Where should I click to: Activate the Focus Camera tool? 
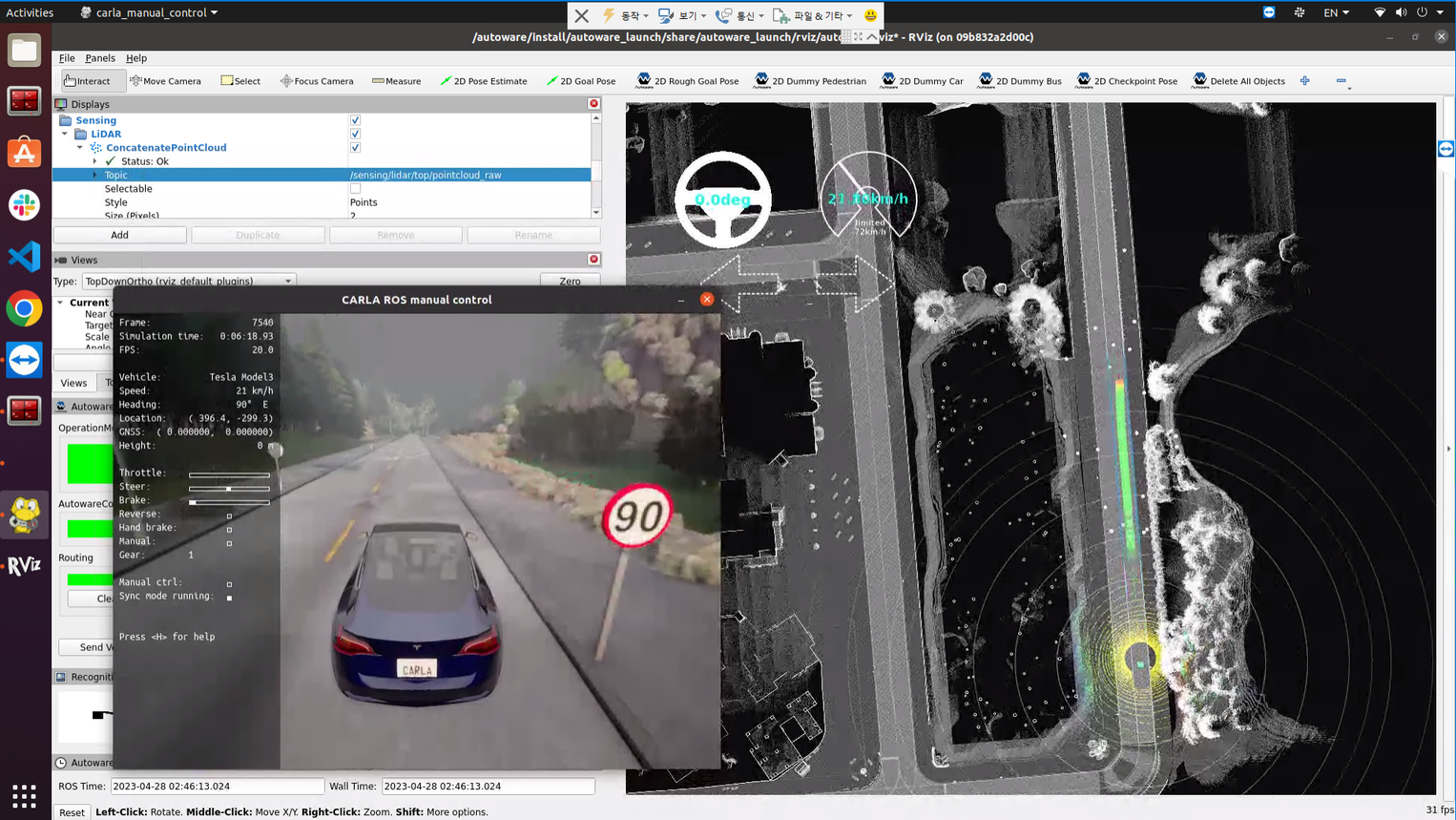click(317, 81)
